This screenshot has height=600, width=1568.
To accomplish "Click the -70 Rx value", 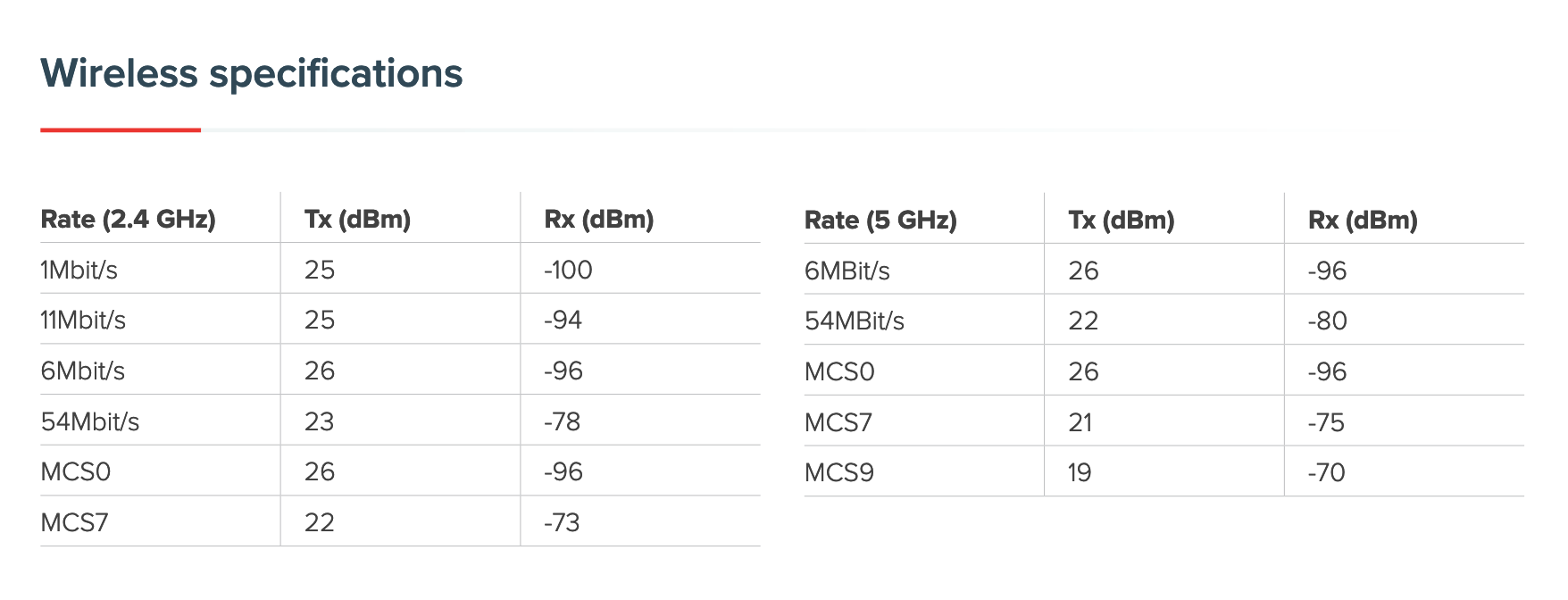I will (x=1326, y=472).
